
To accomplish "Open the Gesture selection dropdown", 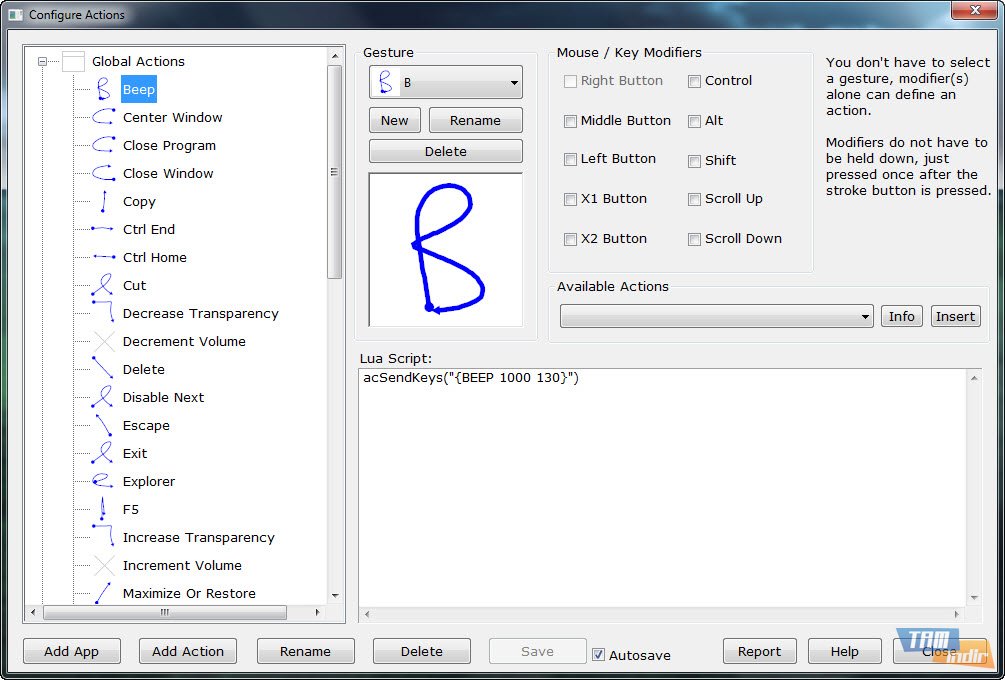I will 446,83.
